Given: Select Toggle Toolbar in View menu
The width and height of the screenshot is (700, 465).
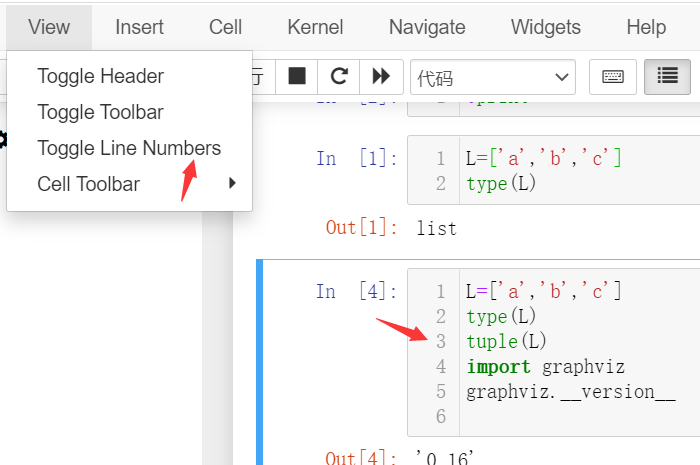Looking at the screenshot, I should pos(129,112).
